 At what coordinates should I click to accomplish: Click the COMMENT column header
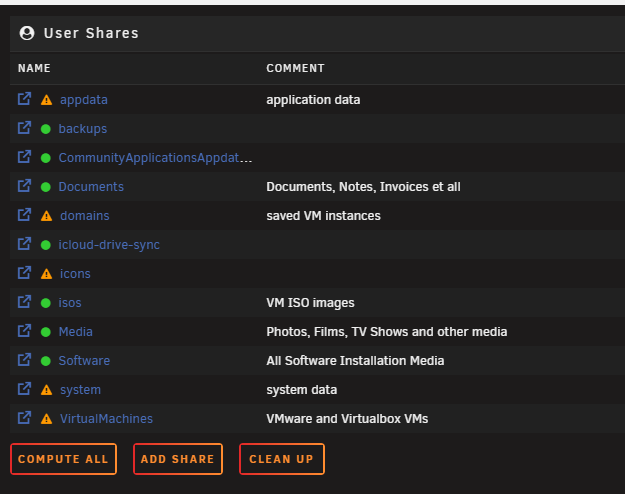(x=295, y=69)
